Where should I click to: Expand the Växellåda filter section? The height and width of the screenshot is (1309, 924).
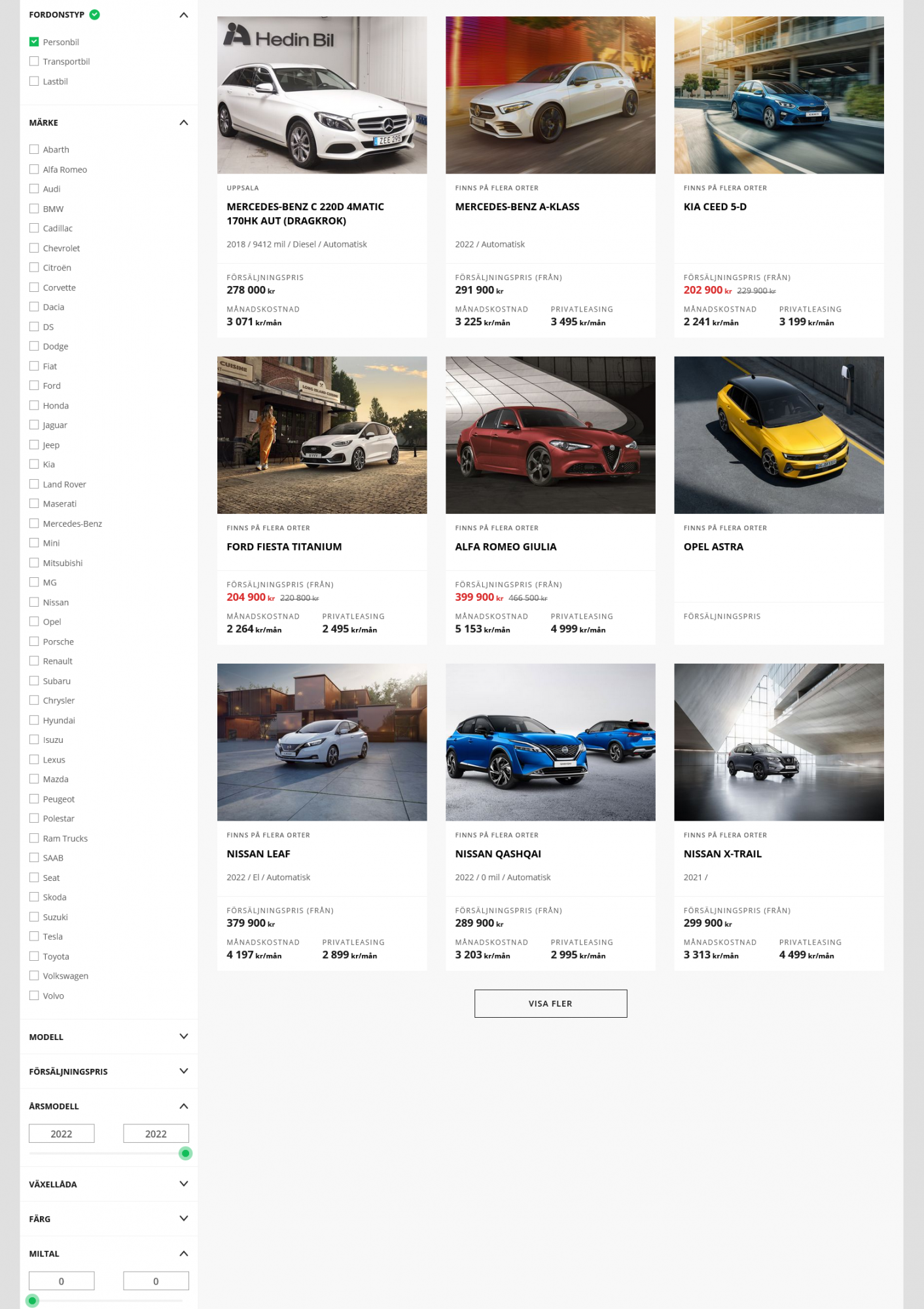tap(184, 1184)
